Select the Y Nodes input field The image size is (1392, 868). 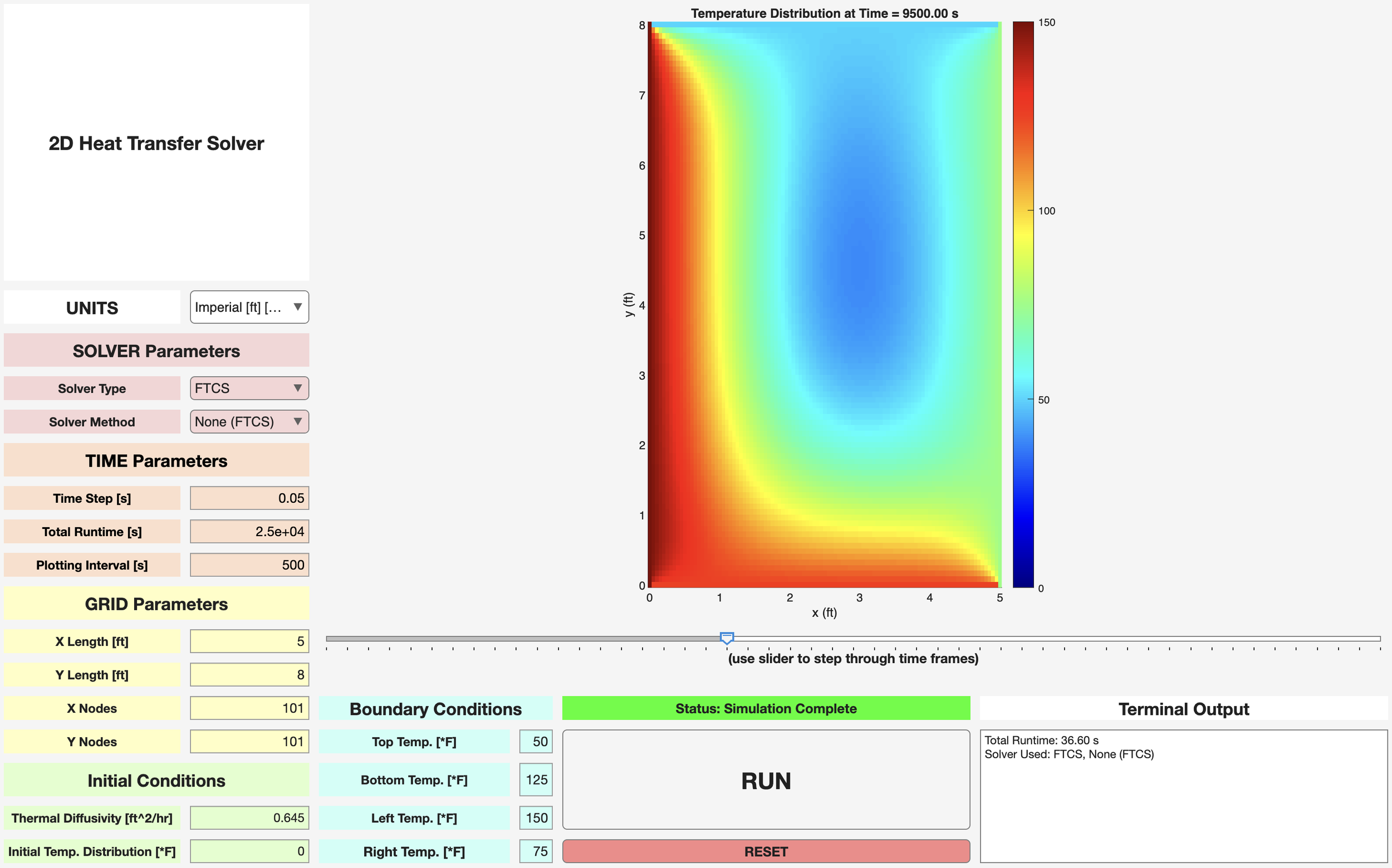[x=249, y=742]
